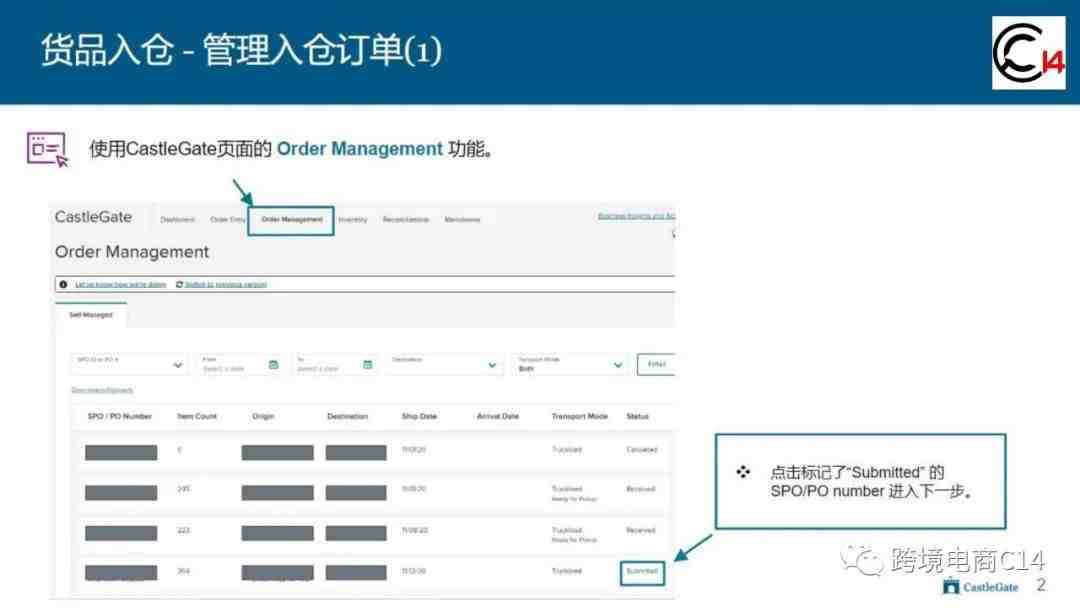1080x608 pixels.
Task: Open the Dashboard tab in CastleGate navigation
Action: click(x=177, y=220)
